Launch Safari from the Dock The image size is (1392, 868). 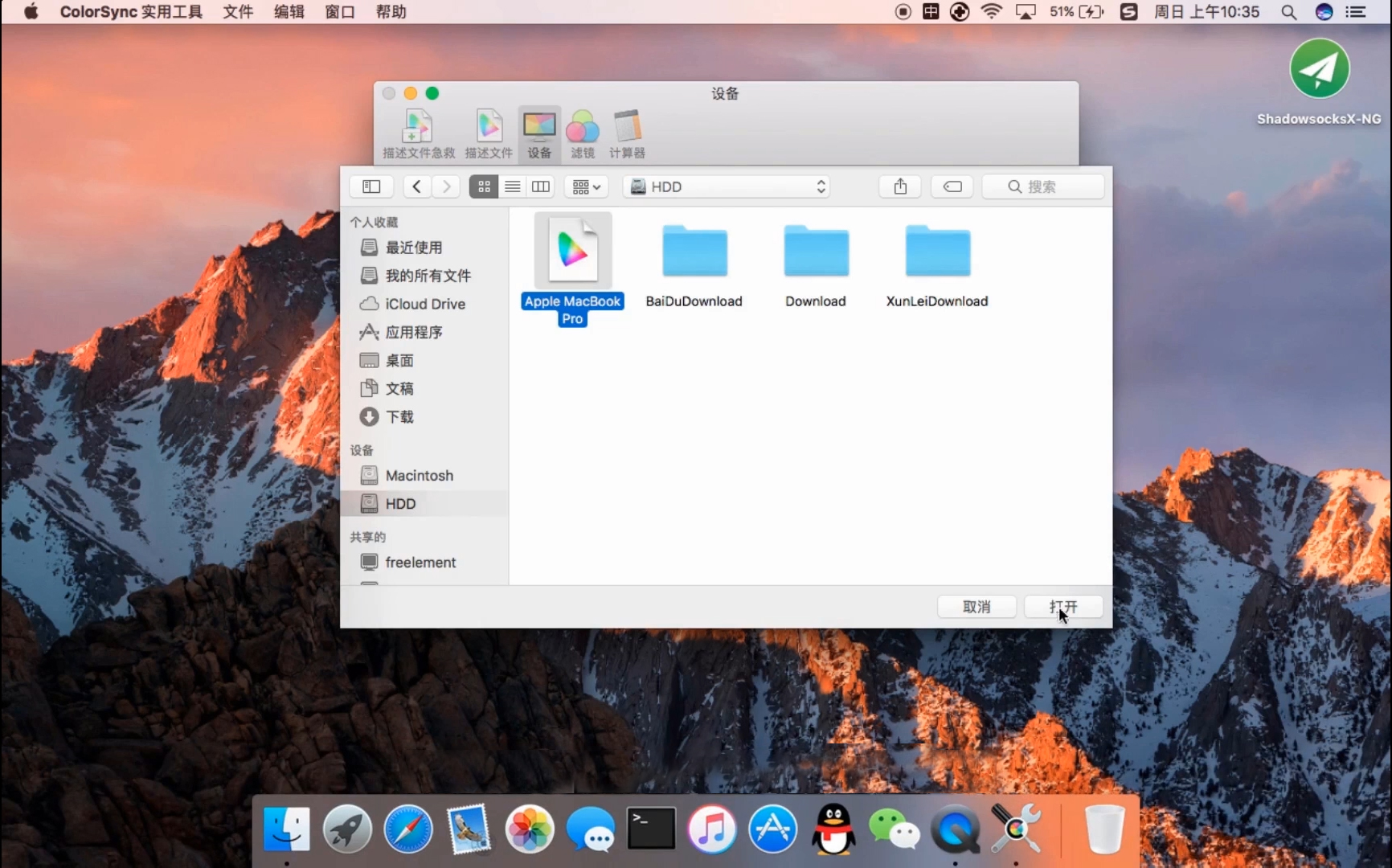click(x=408, y=829)
